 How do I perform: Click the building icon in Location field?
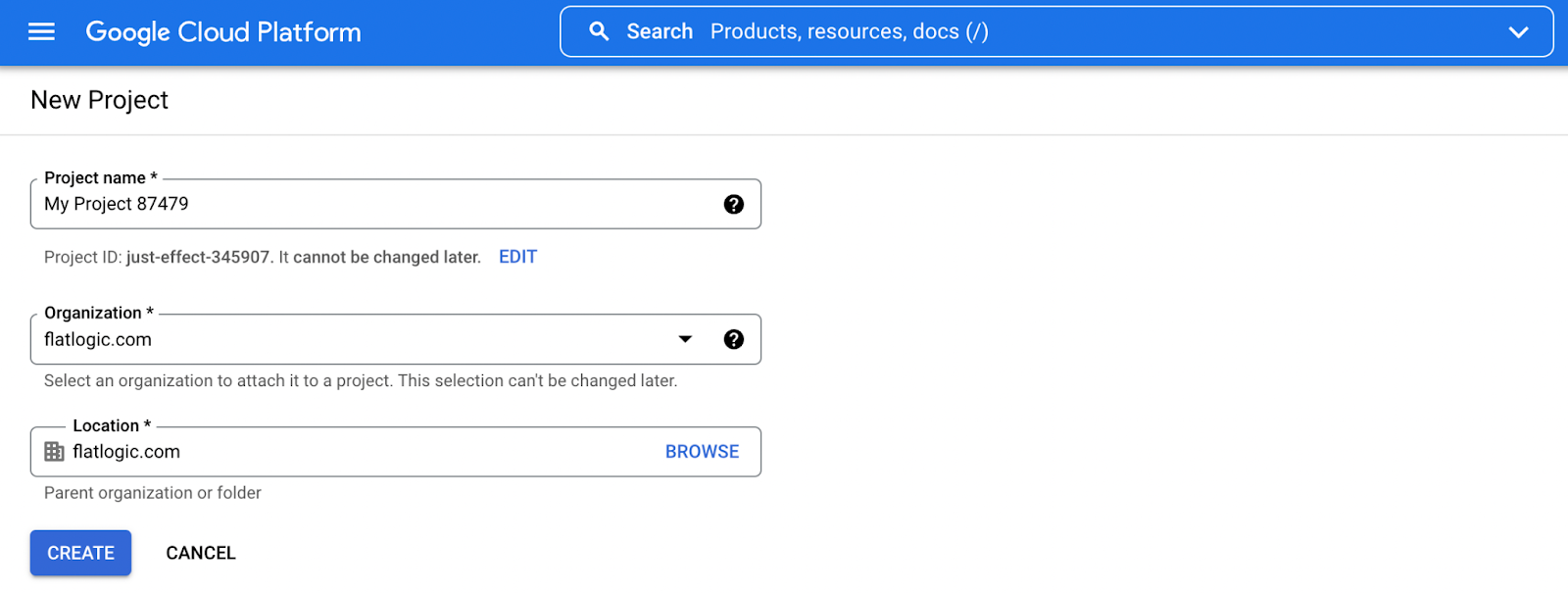[54, 452]
